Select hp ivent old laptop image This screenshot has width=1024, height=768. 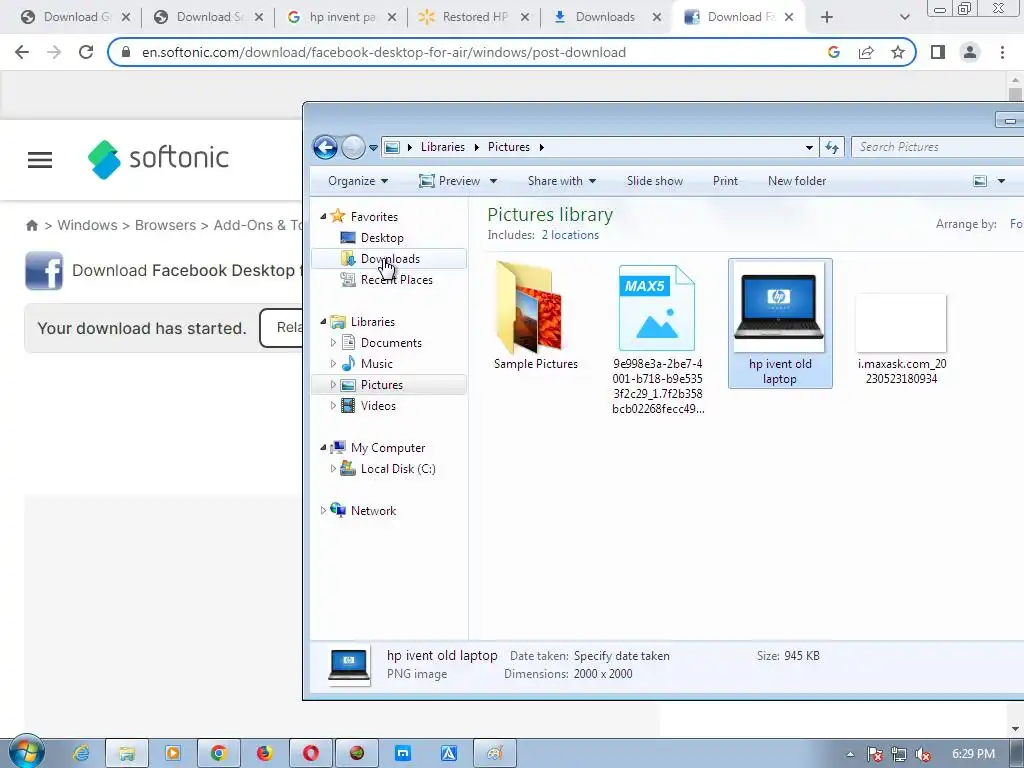pos(780,323)
